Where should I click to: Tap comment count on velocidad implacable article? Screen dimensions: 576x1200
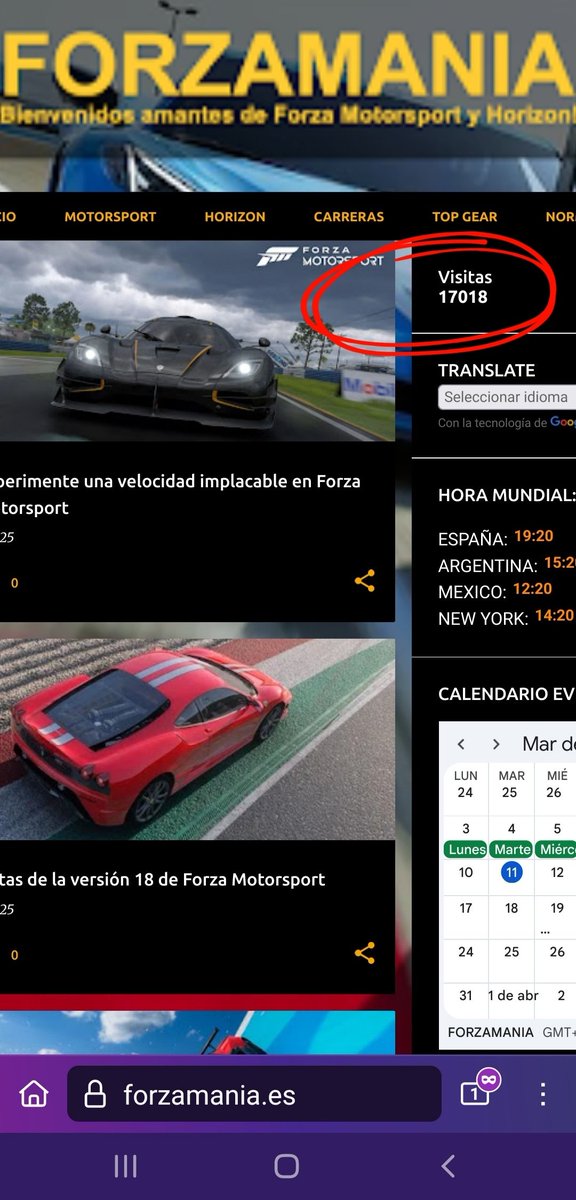(14, 583)
